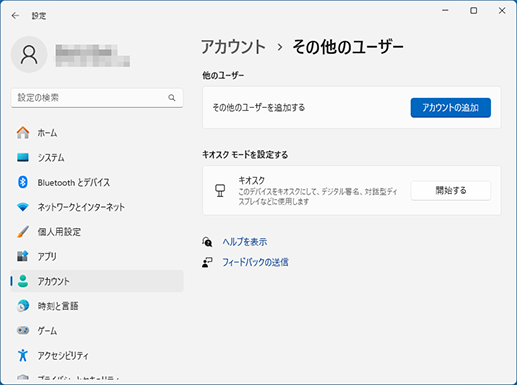This screenshot has width=517, height=385.
Task: Select ネットワークとインターネット in sidebar
Action: click(x=97, y=207)
